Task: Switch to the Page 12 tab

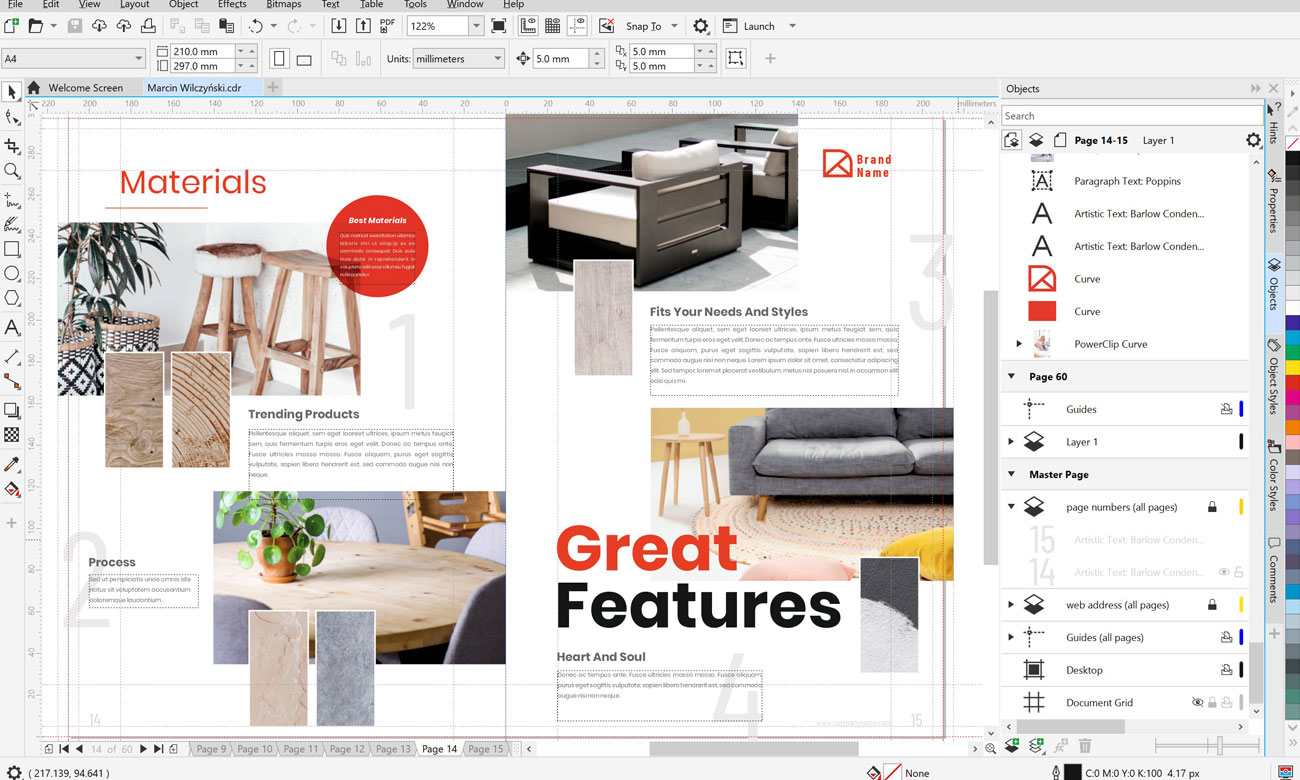Action: click(347, 749)
